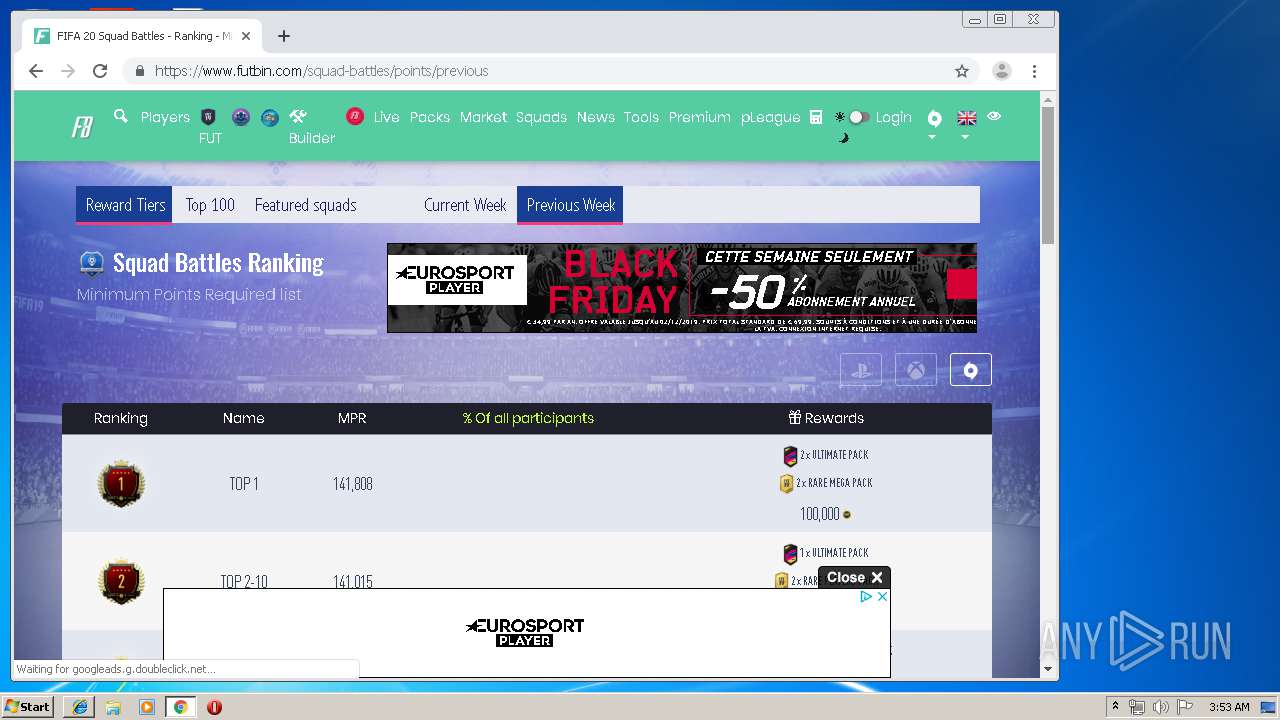
Task: Click the Ultimate Pack icon in TOP 1 row
Action: 790,456
